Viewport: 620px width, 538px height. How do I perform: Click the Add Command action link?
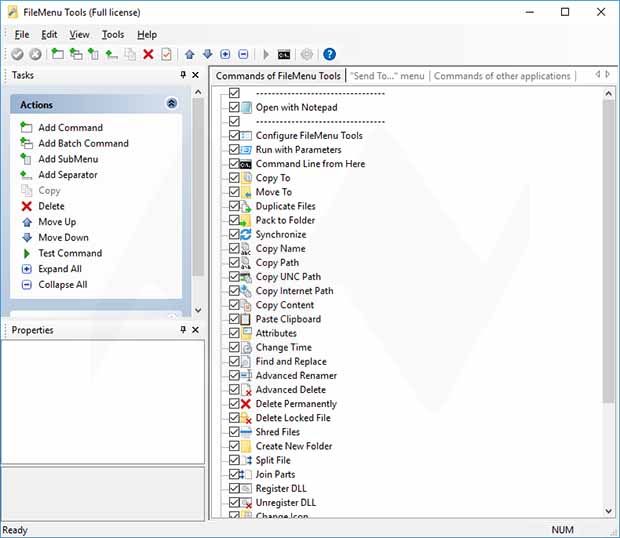pyautogui.click(x=70, y=128)
